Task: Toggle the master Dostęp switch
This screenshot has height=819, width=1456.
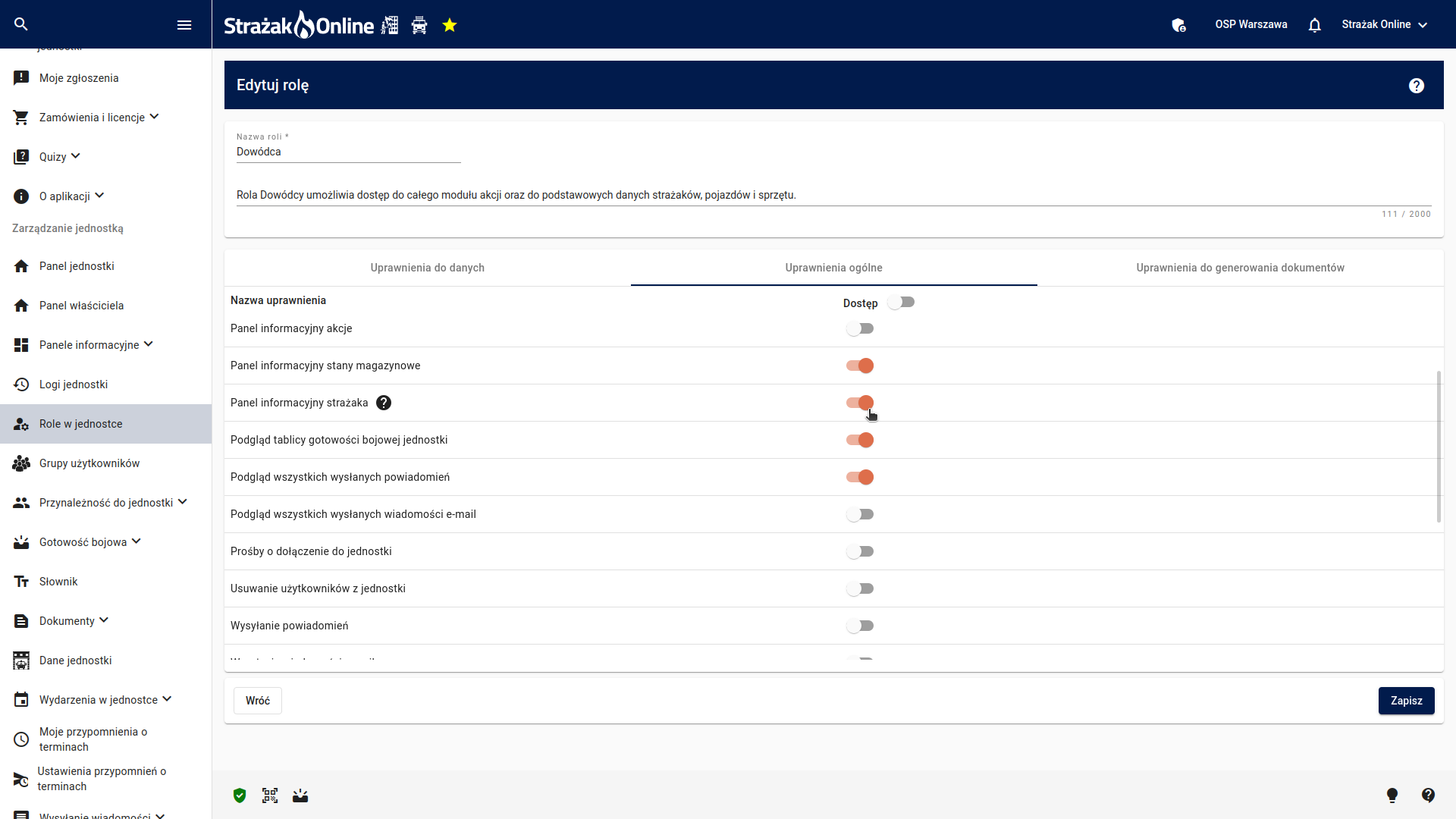Action: click(902, 303)
